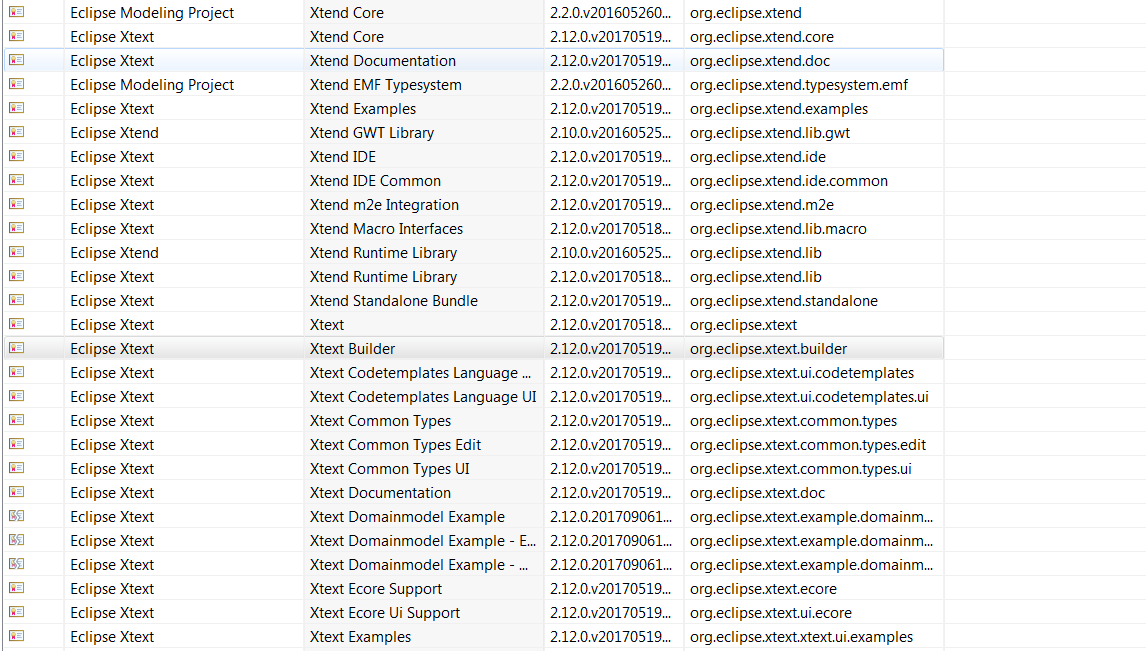Select the "Xtext Codetemplates Language UI" name

pyautogui.click(x=422, y=397)
